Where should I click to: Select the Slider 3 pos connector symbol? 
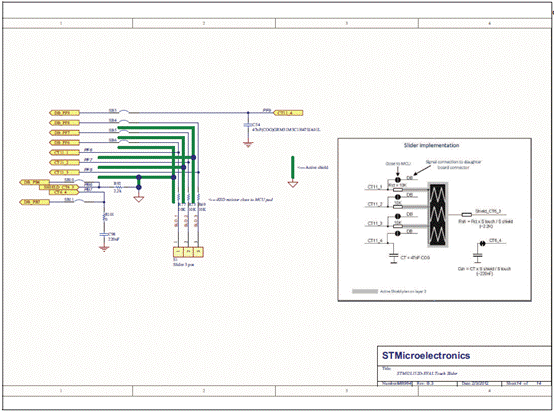pyautogui.click(x=188, y=252)
